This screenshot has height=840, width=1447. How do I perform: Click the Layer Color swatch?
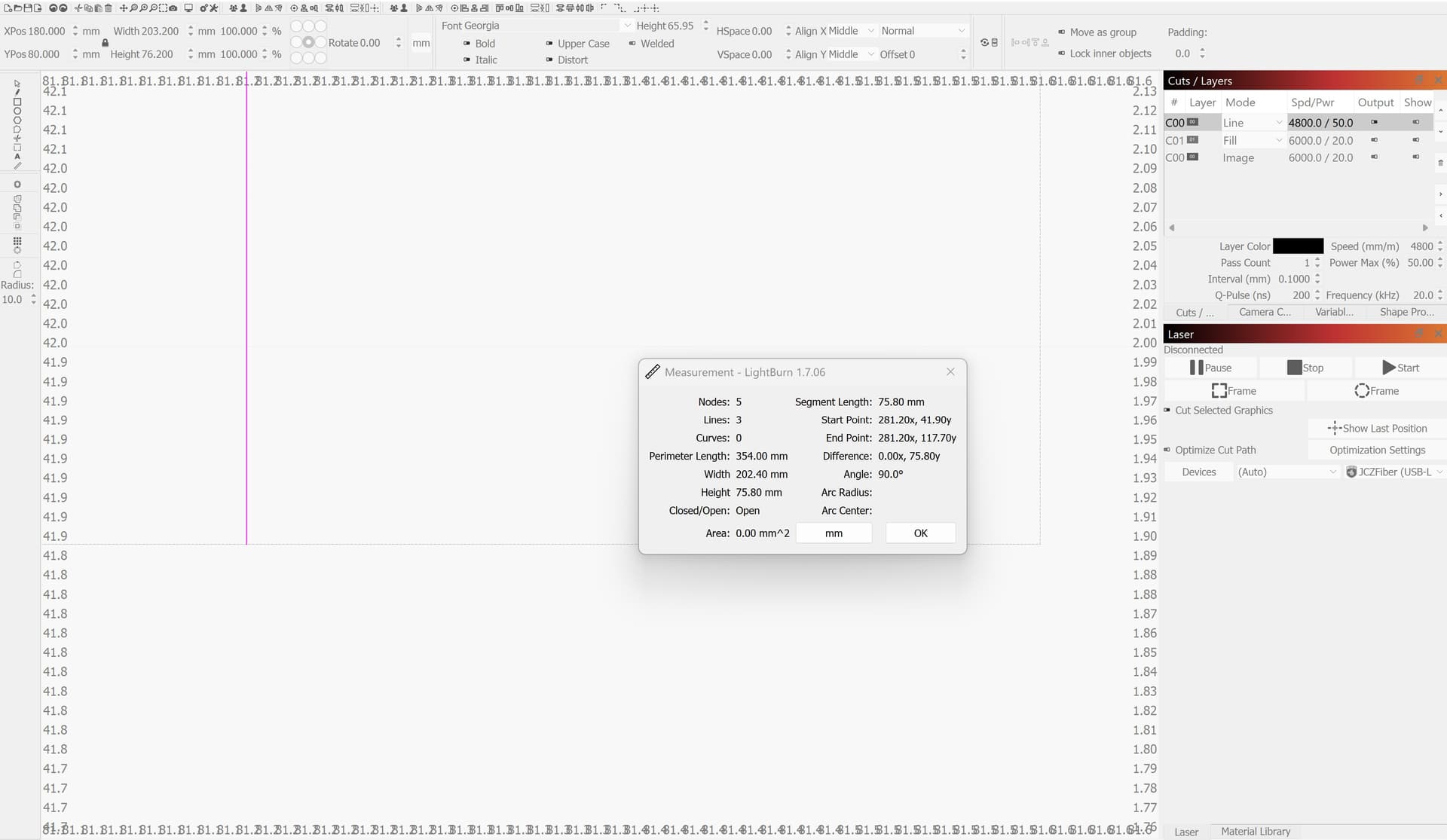pos(1297,246)
